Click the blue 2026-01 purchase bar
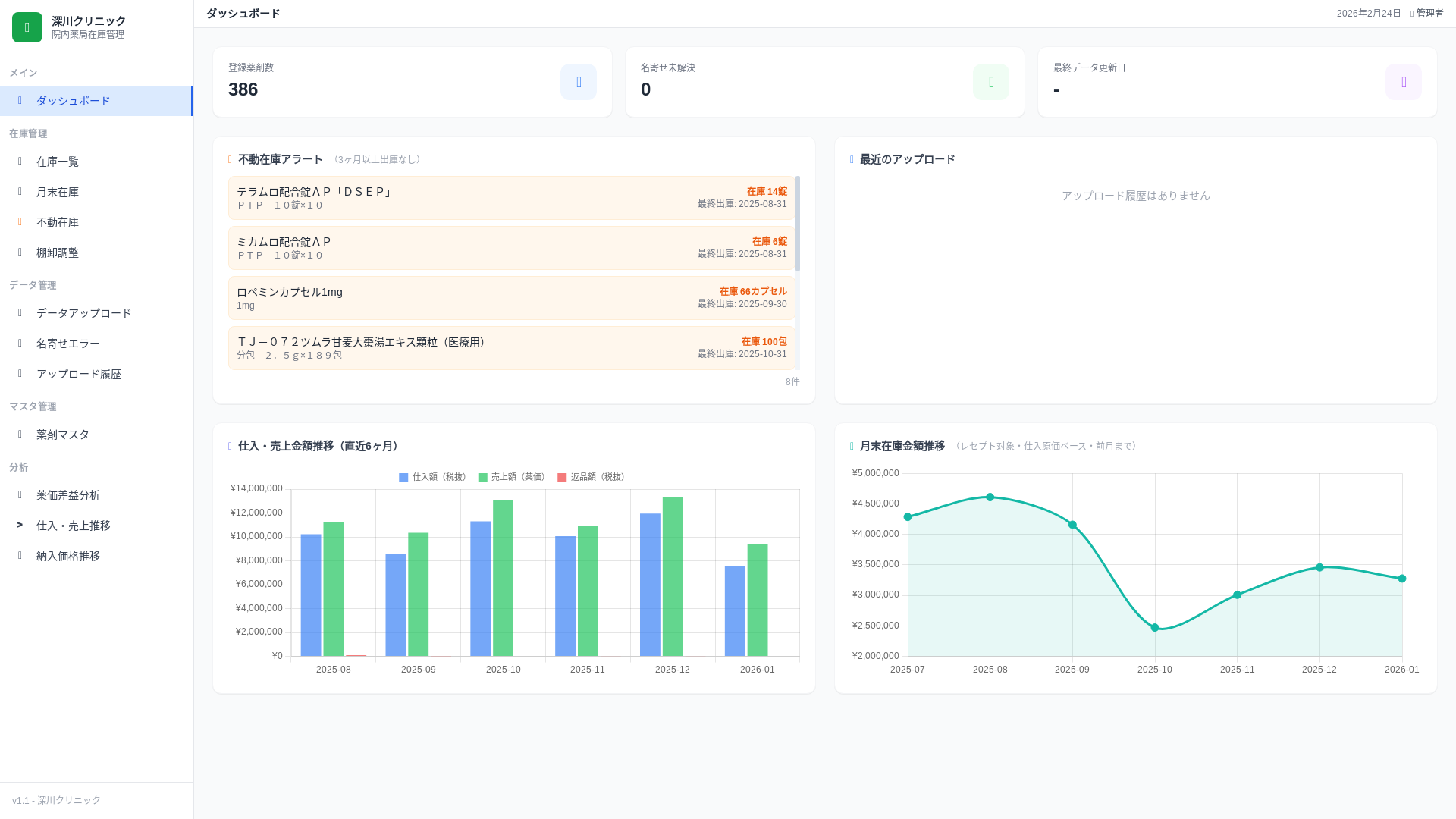The width and height of the screenshot is (1456, 819). (x=735, y=612)
